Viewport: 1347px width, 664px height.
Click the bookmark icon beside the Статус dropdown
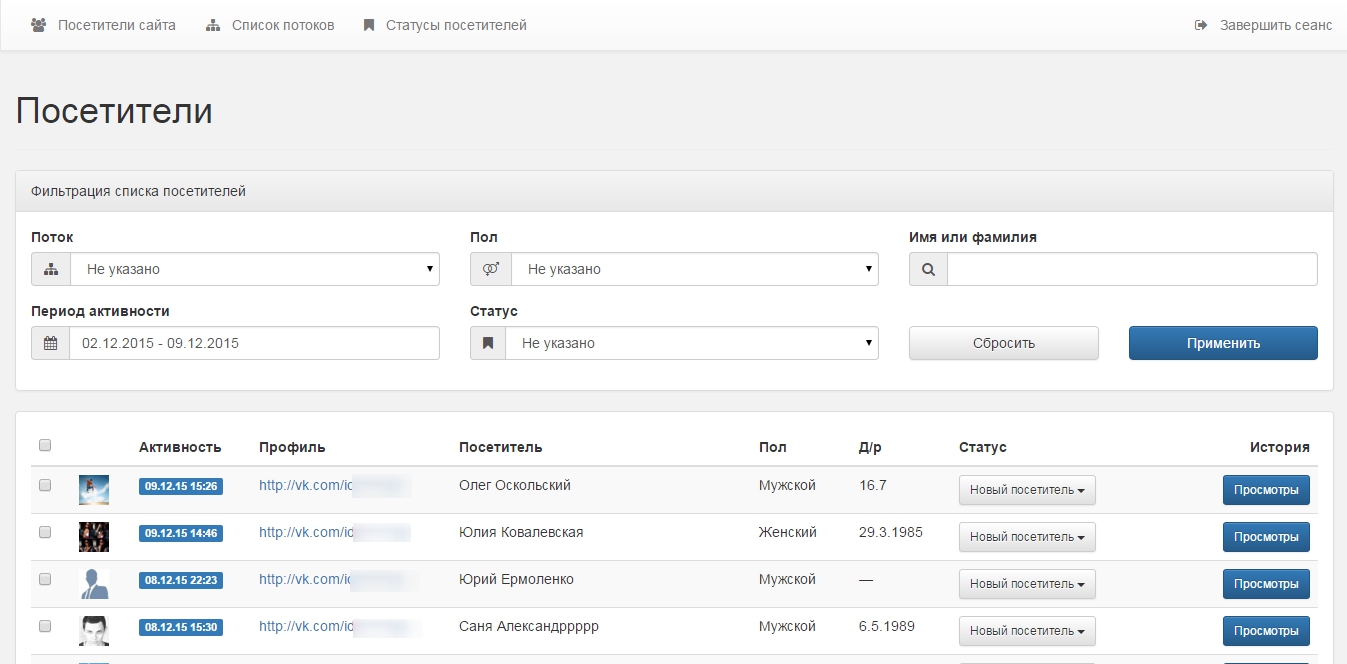[488, 343]
